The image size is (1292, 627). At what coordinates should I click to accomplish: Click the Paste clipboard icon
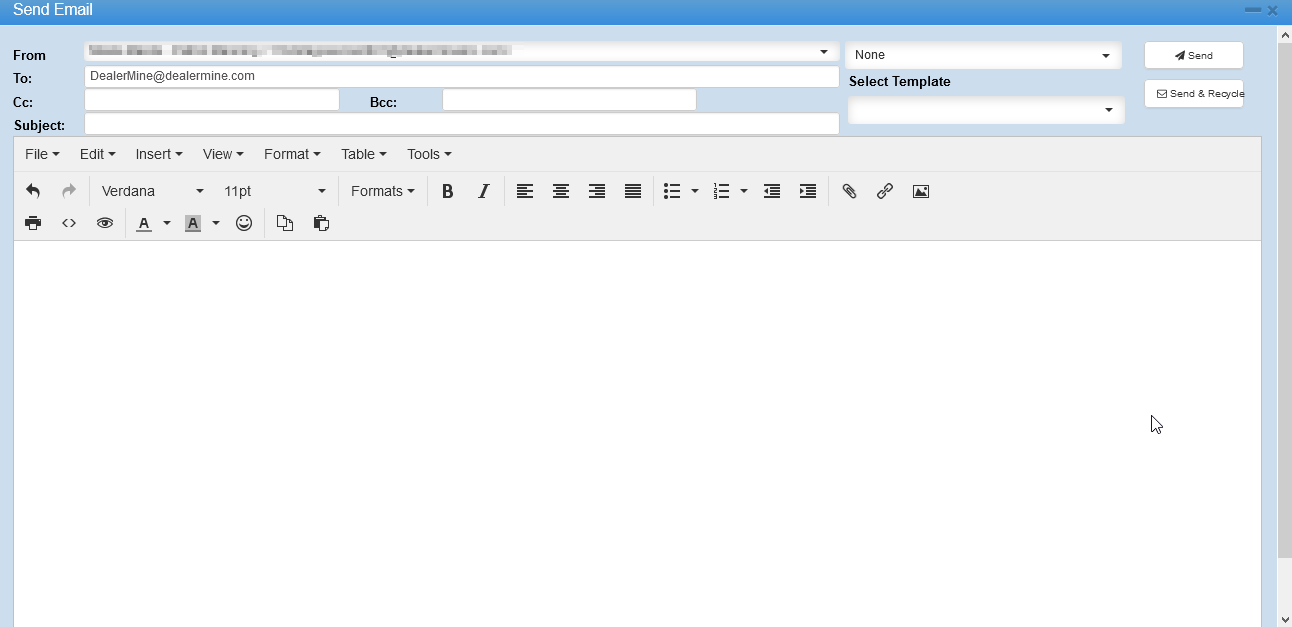tap(321, 223)
